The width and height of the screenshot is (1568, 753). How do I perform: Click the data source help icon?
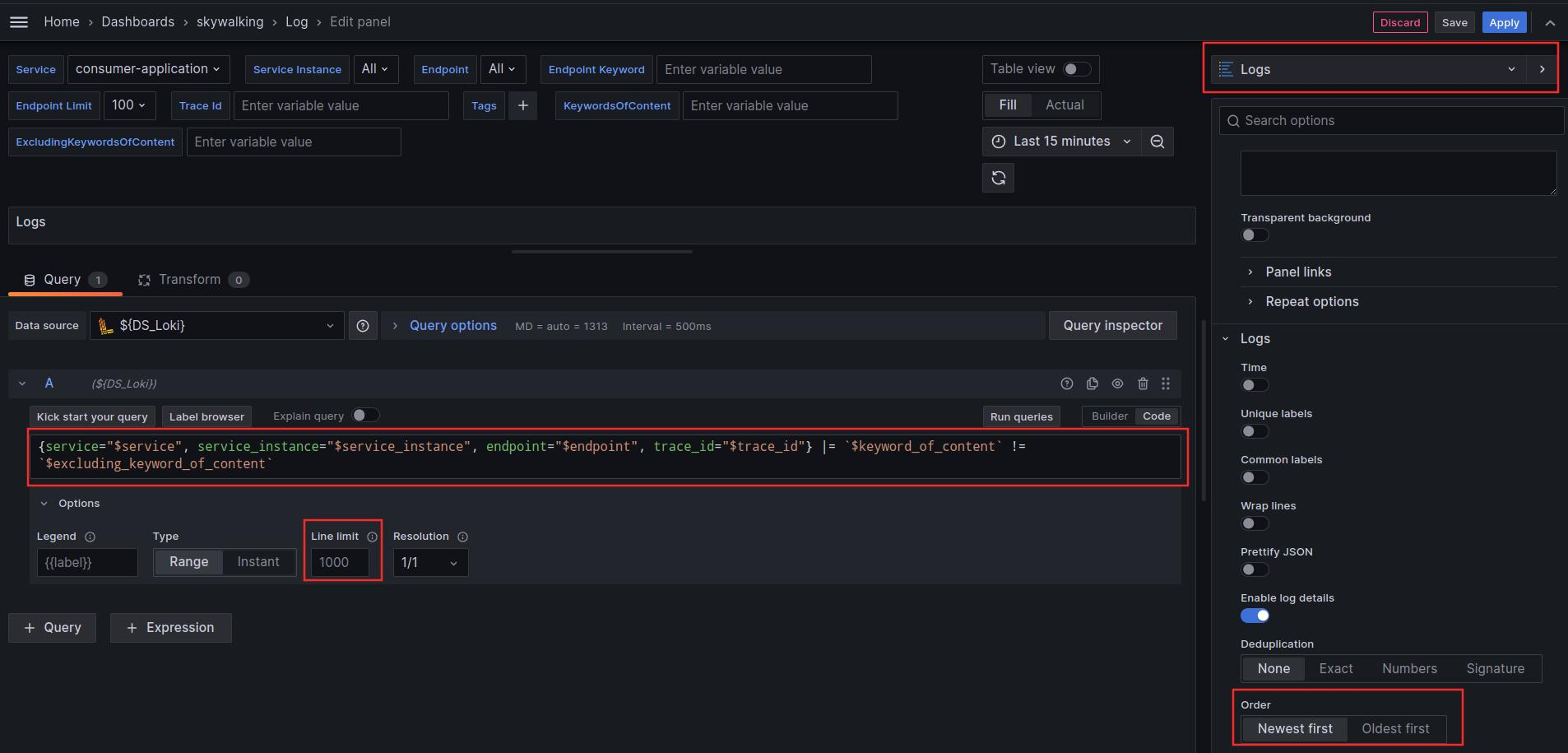[363, 326]
